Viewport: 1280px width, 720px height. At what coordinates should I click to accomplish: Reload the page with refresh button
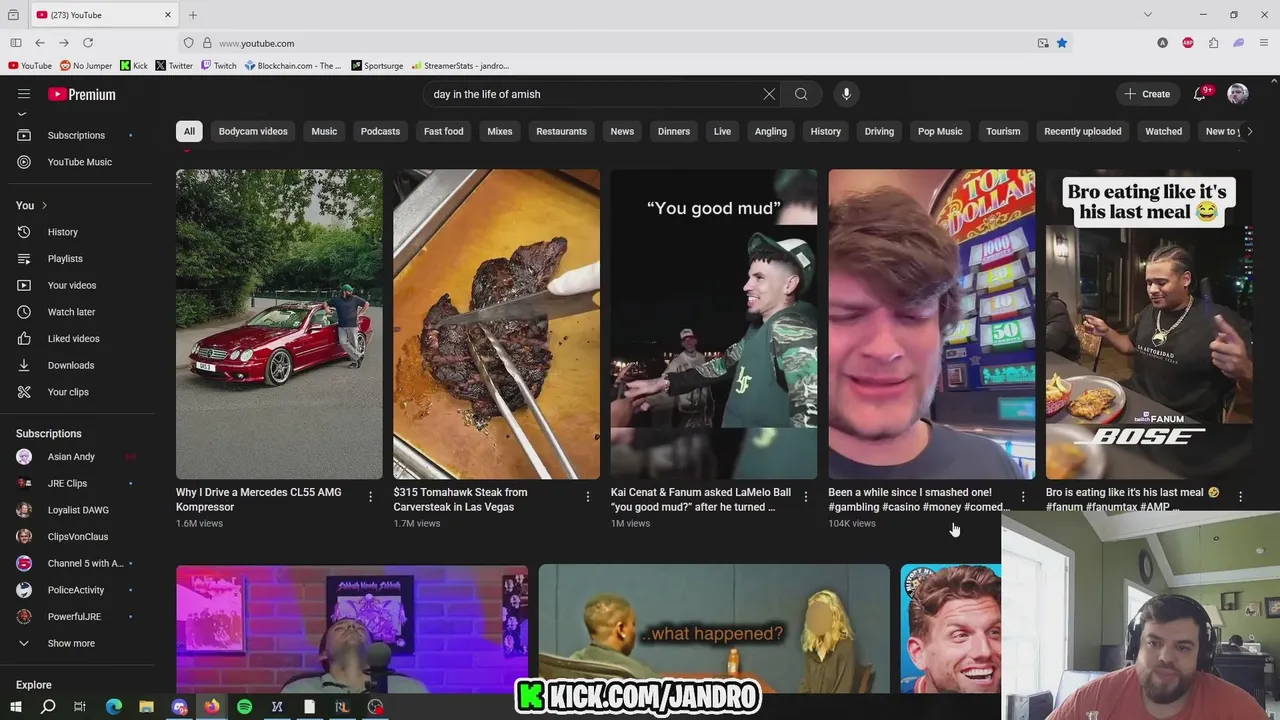point(88,43)
